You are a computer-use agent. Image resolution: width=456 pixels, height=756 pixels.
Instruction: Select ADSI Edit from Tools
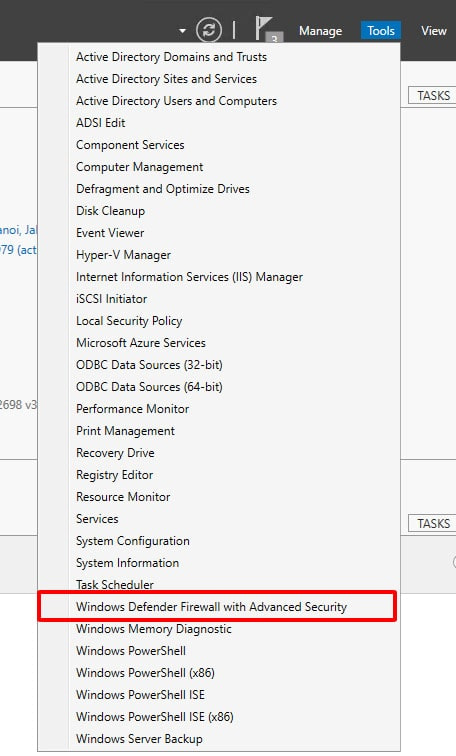click(219, 123)
